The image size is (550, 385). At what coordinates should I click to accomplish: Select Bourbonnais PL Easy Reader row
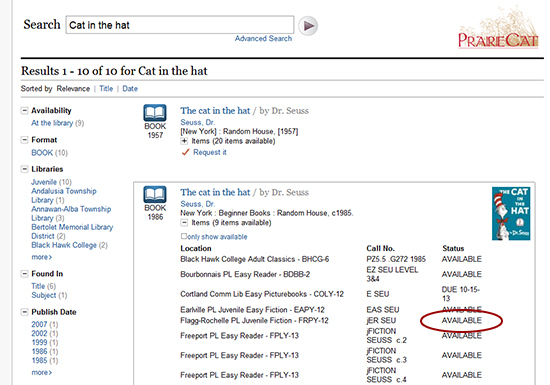tap(331, 274)
